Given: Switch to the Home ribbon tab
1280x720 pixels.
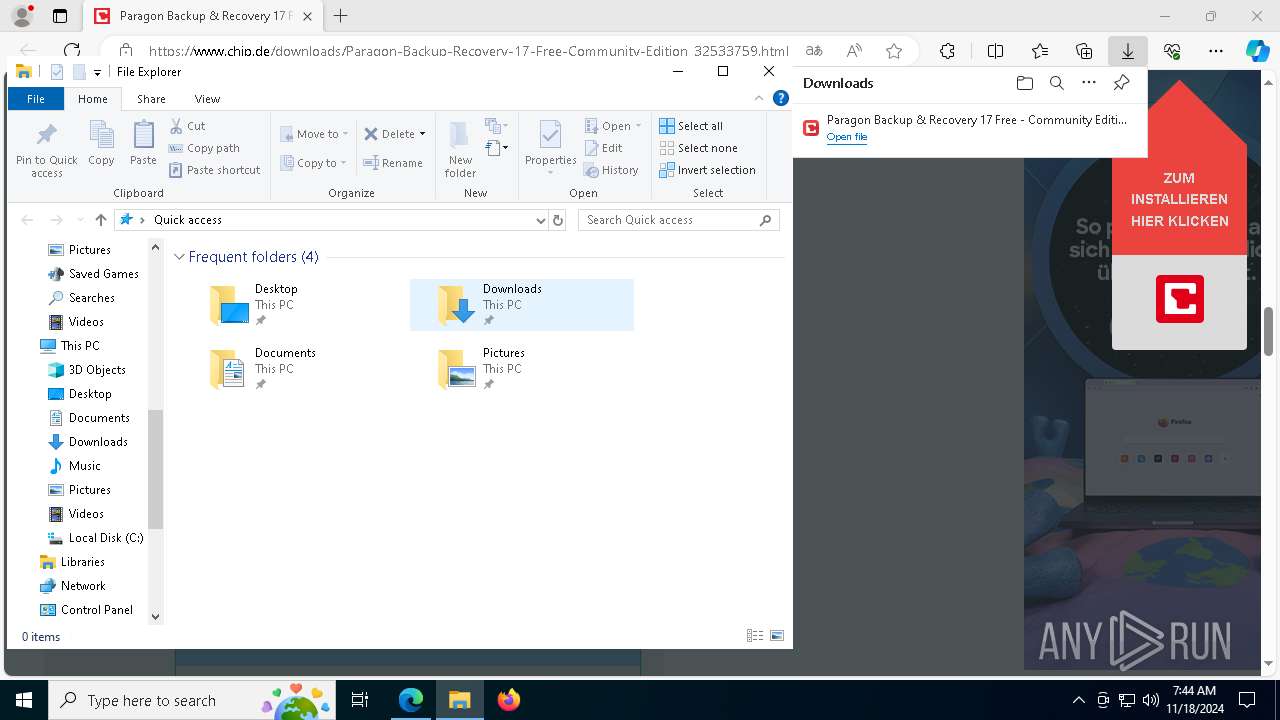Looking at the screenshot, I should [x=93, y=99].
